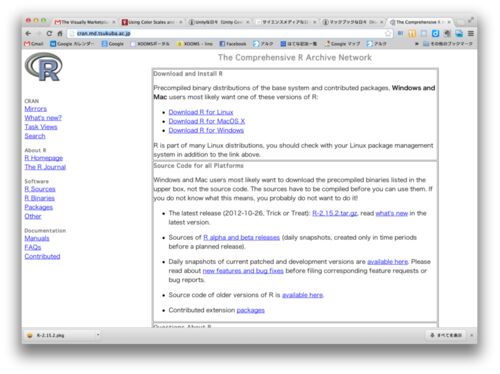This screenshot has width=500, height=374.
Task: Open the what's new link in latest release
Action: [392, 213]
